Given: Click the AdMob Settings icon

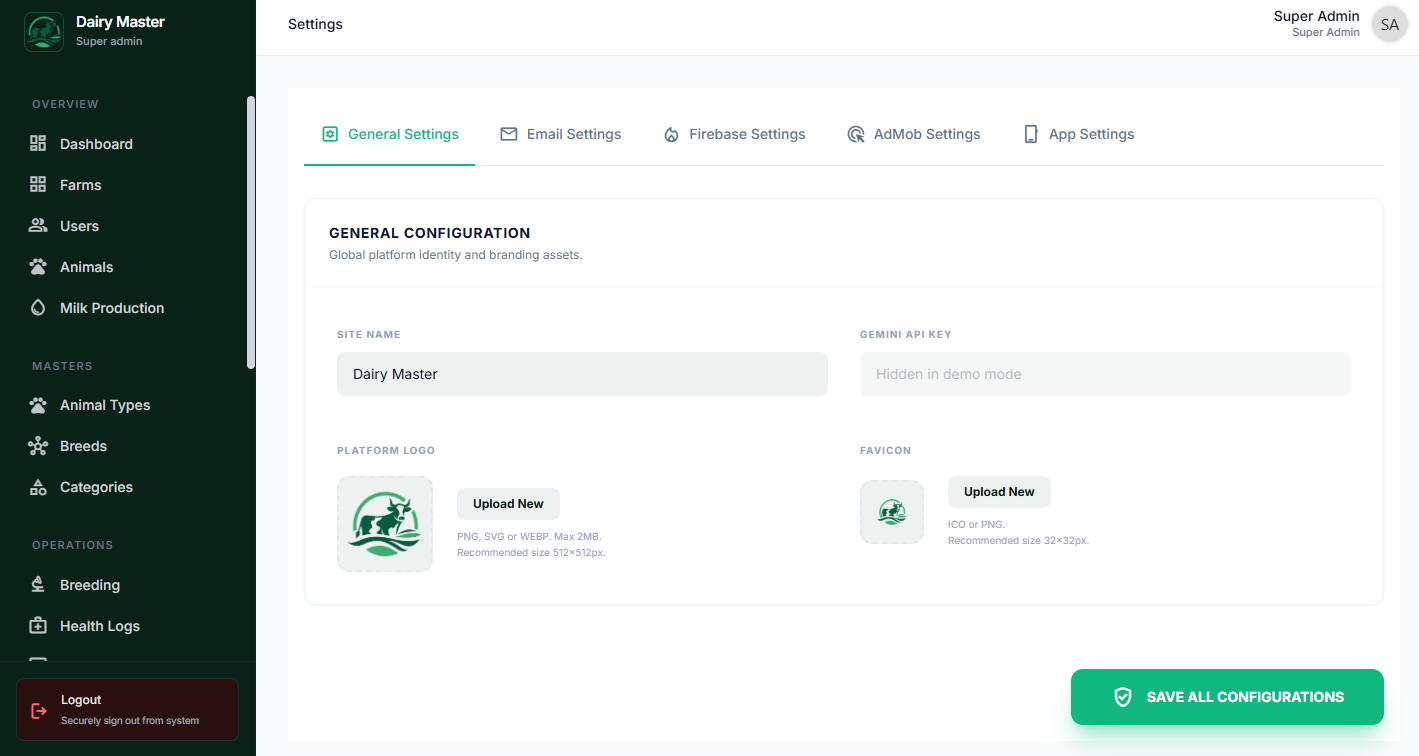Looking at the screenshot, I should (856, 133).
